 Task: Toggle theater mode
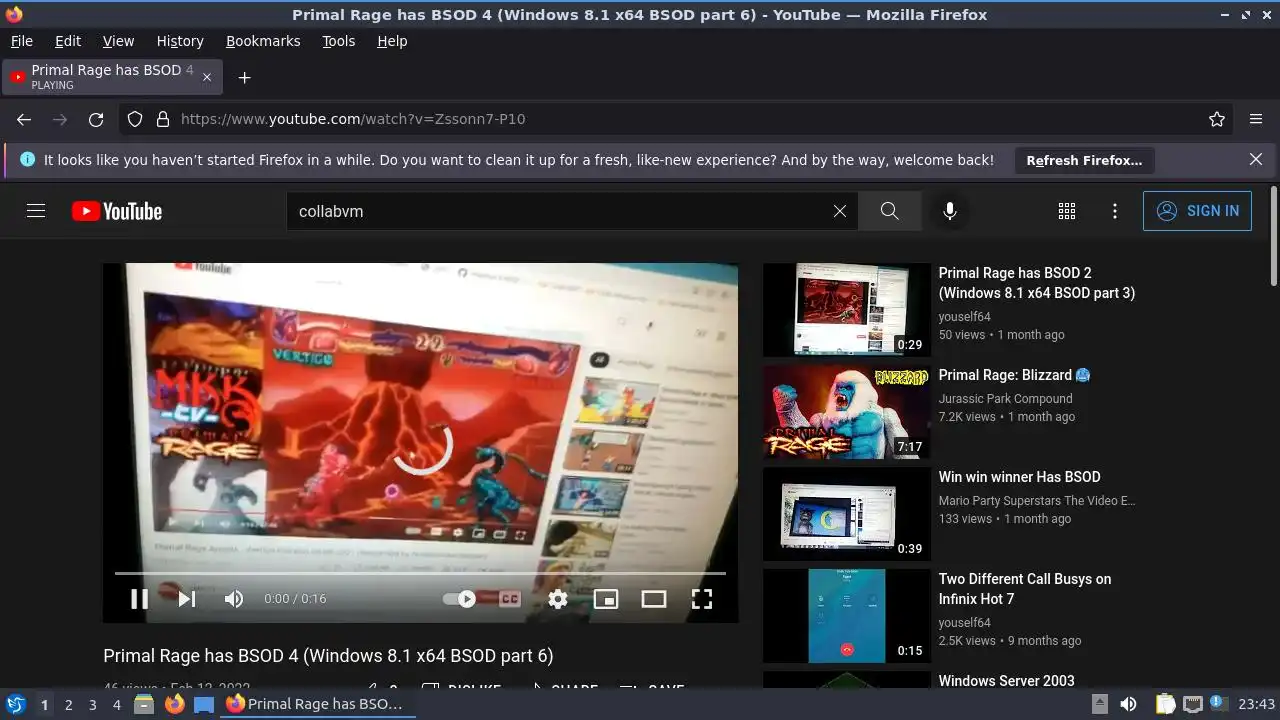(x=654, y=599)
